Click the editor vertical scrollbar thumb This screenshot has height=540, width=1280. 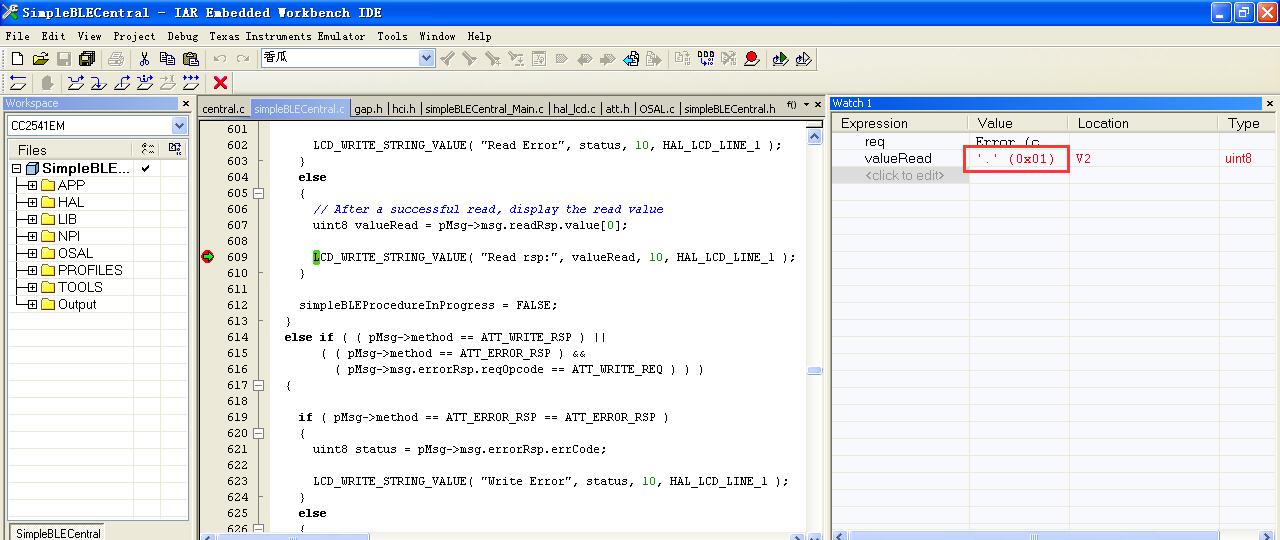815,371
